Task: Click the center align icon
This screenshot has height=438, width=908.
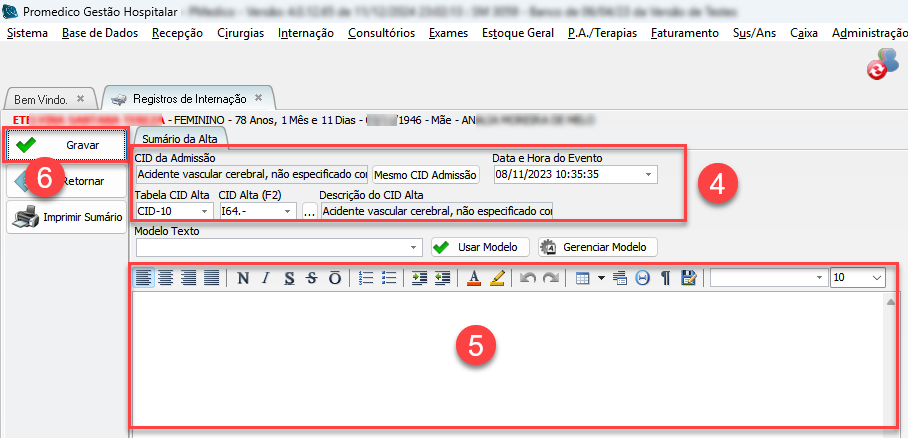Action: click(x=167, y=278)
